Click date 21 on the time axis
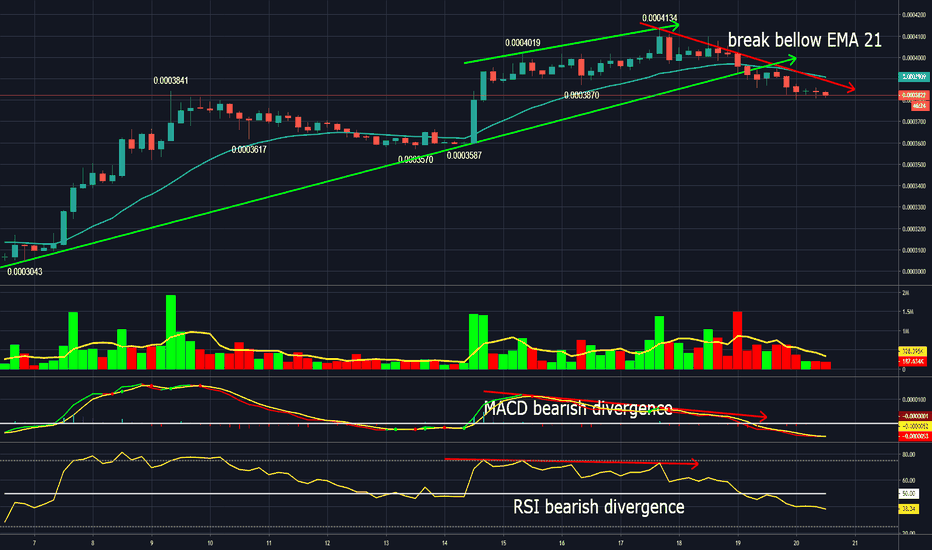 [855, 543]
